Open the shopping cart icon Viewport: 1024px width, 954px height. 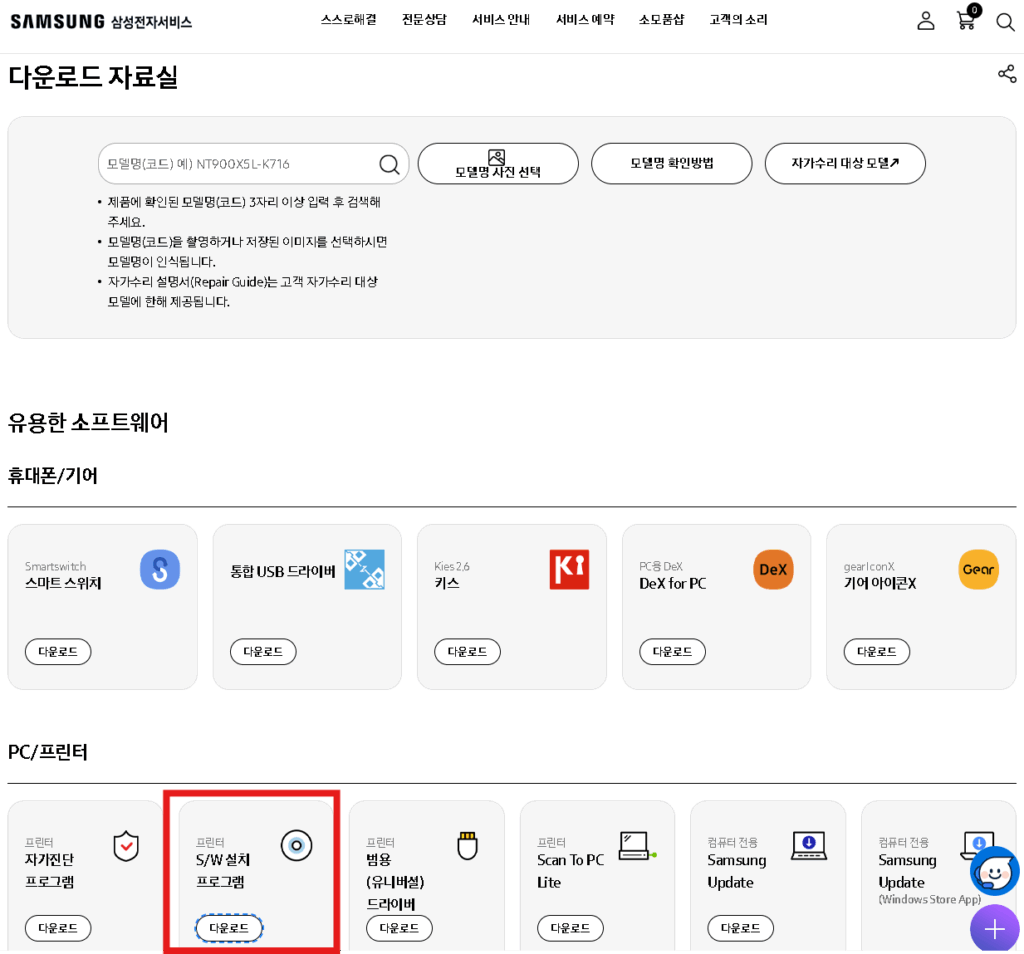[967, 19]
